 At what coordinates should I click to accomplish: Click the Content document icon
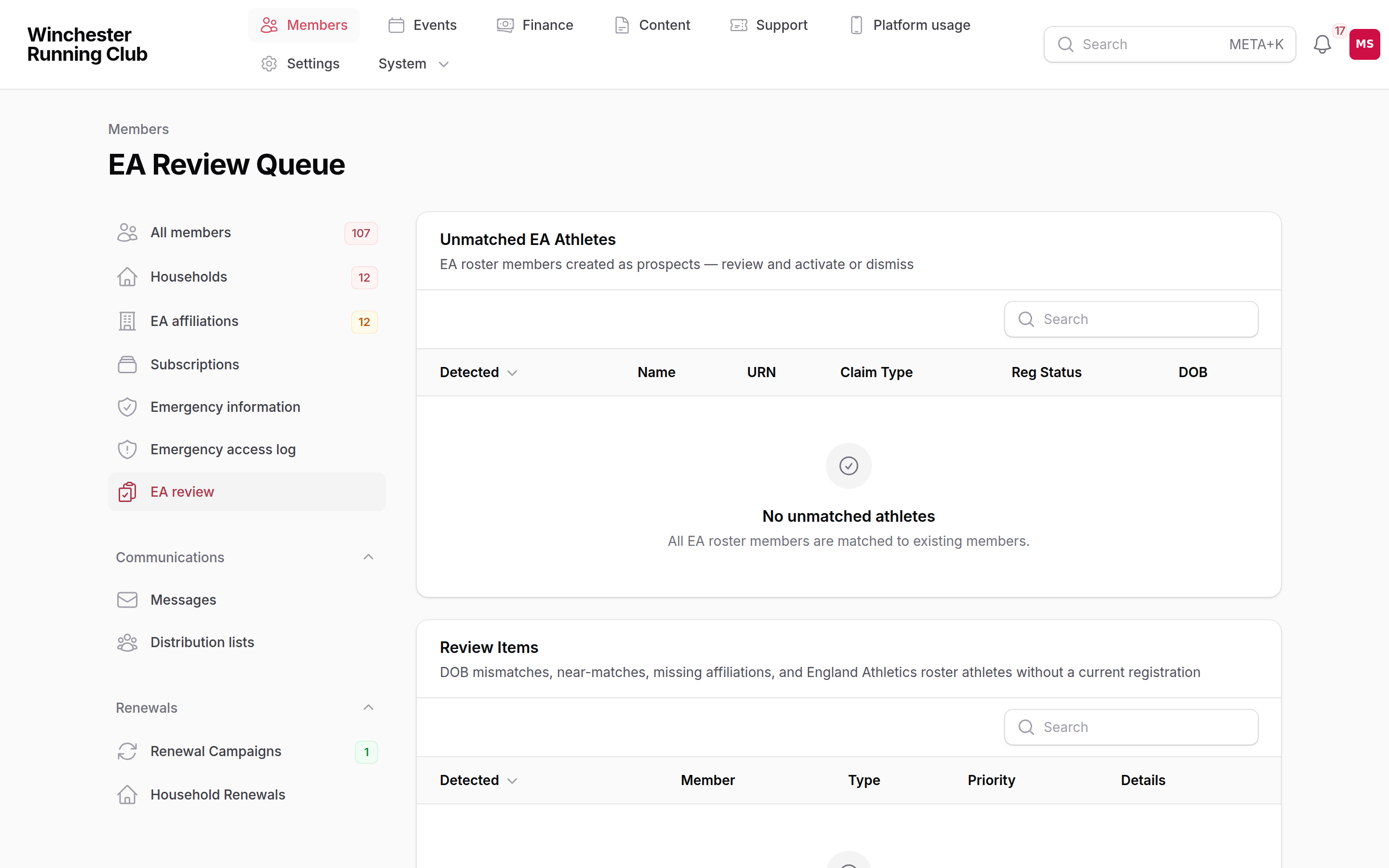(622, 25)
